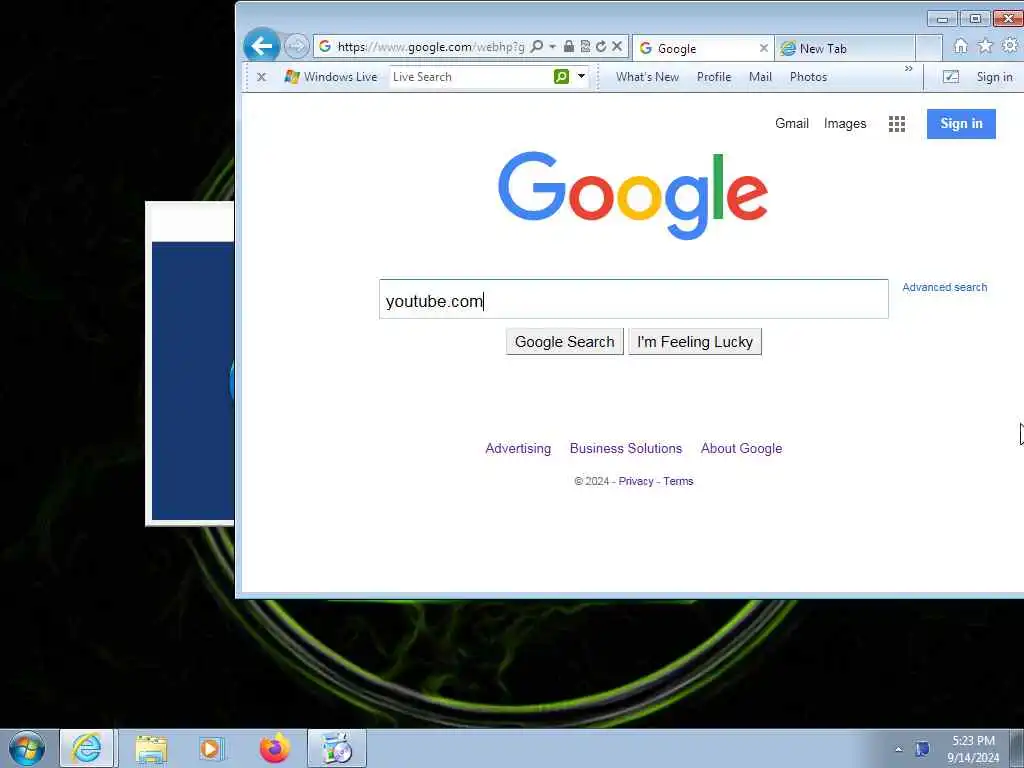Open Windows Explorer from the taskbar
The height and width of the screenshot is (768, 1024).
point(152,749)
